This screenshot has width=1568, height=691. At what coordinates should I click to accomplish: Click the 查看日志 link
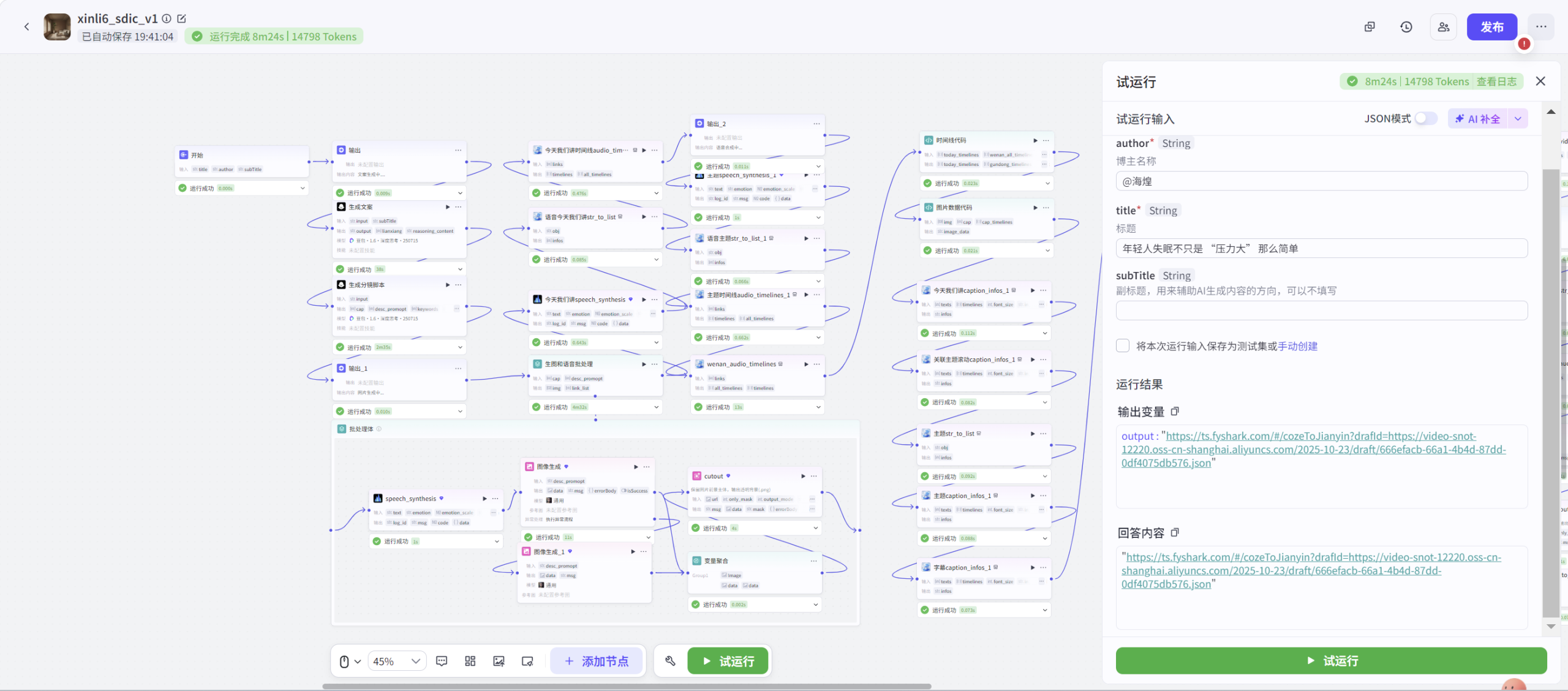[1496, 81]
